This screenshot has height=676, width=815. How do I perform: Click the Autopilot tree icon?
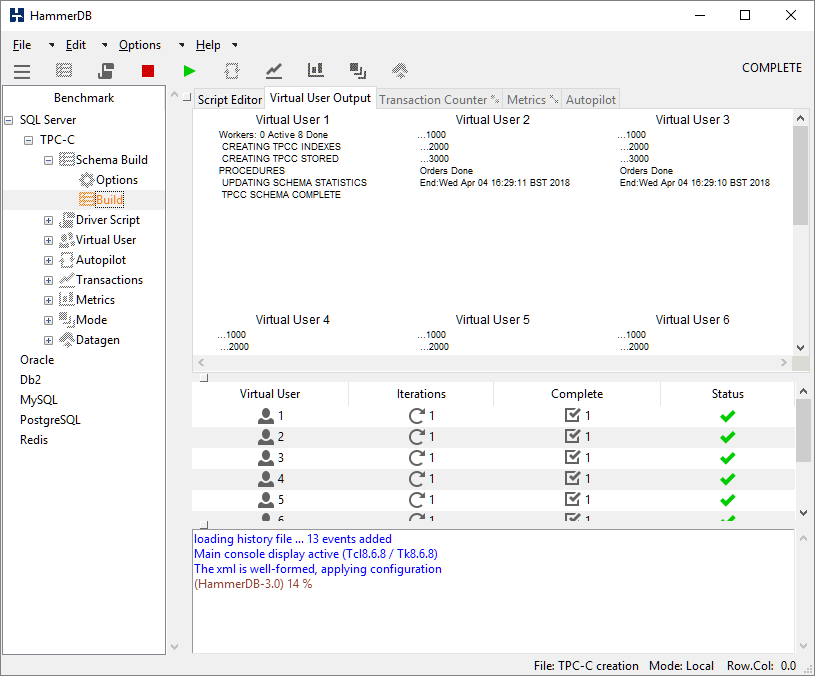pos(67,260)
